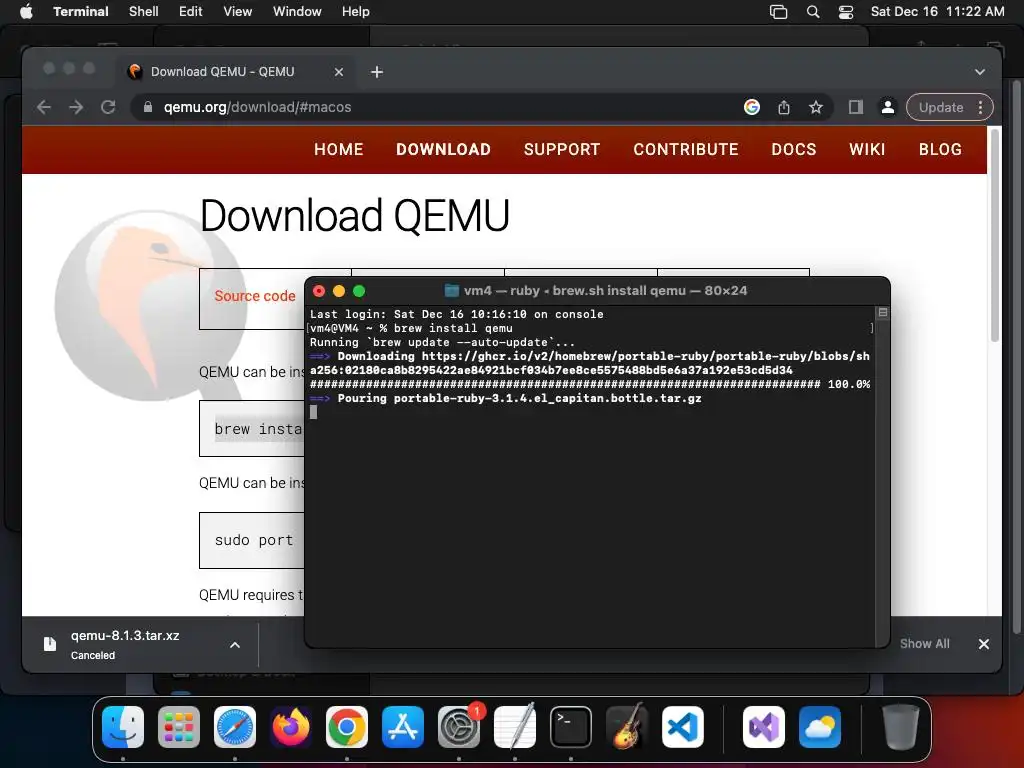The image size is (1024, 768).
Task: Click the date and time in menu bar
Action: tap(938, 12)
